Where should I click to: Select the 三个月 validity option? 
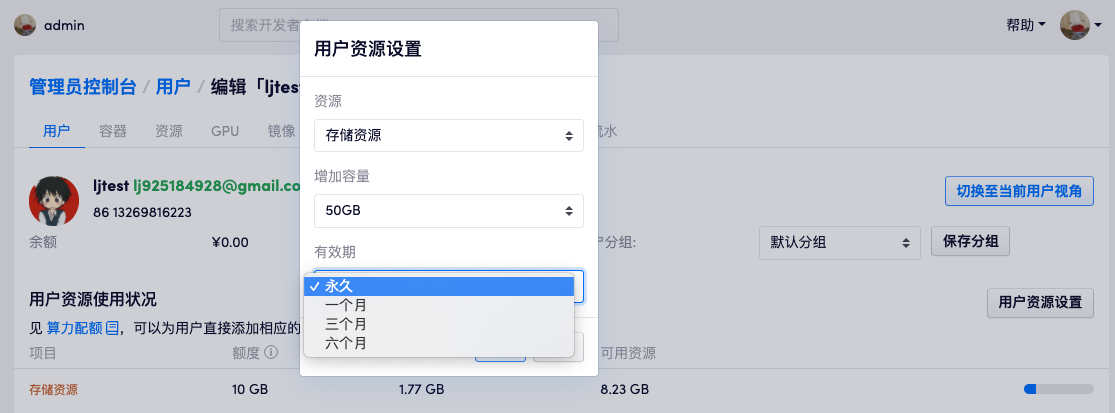tap(346, 324)
